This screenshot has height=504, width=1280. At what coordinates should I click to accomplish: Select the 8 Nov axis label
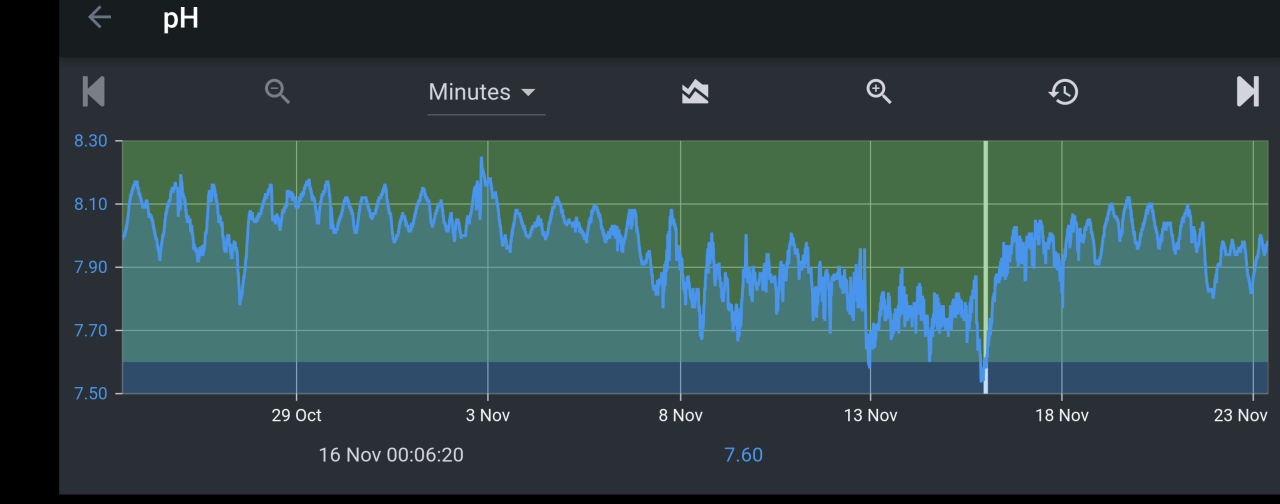tap(679, 415)
